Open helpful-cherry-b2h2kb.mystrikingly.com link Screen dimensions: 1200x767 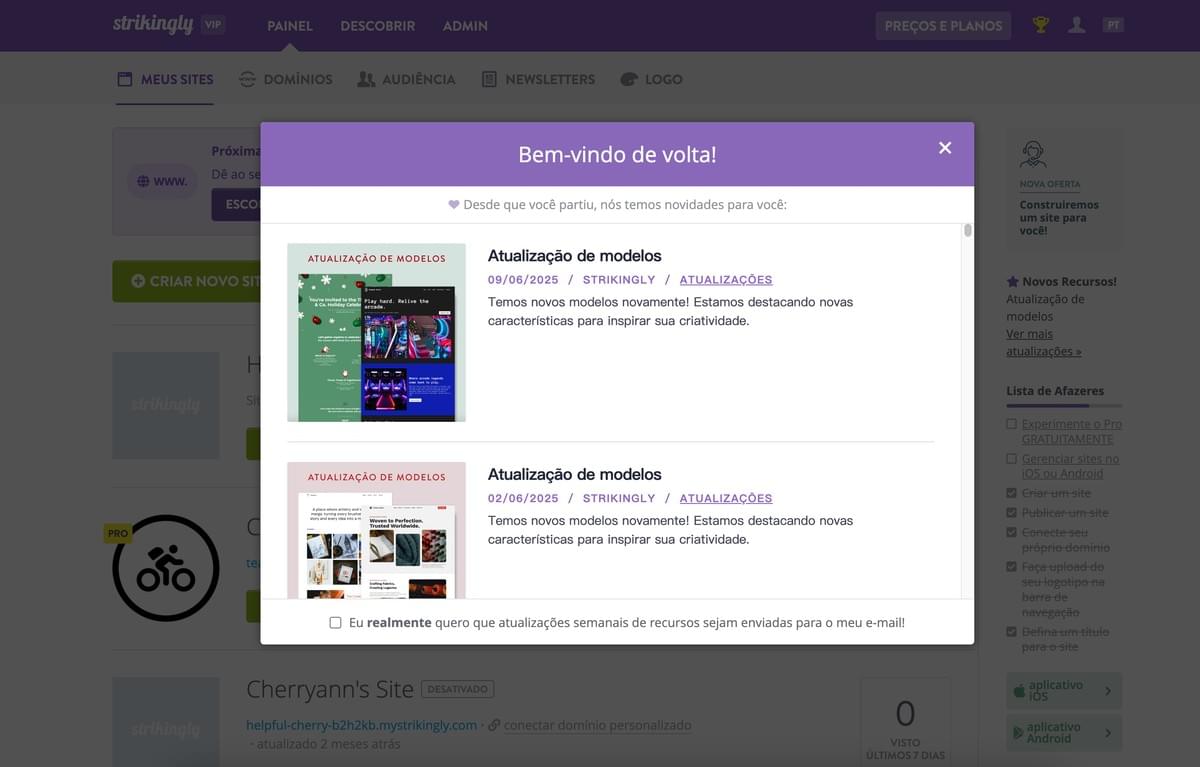[362, 725]
